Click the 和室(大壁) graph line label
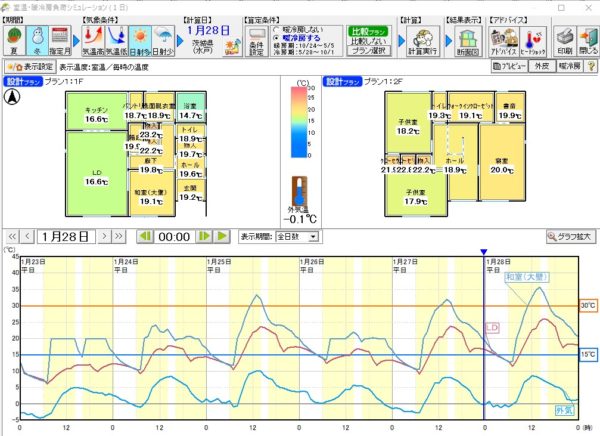 coord(527,276)
